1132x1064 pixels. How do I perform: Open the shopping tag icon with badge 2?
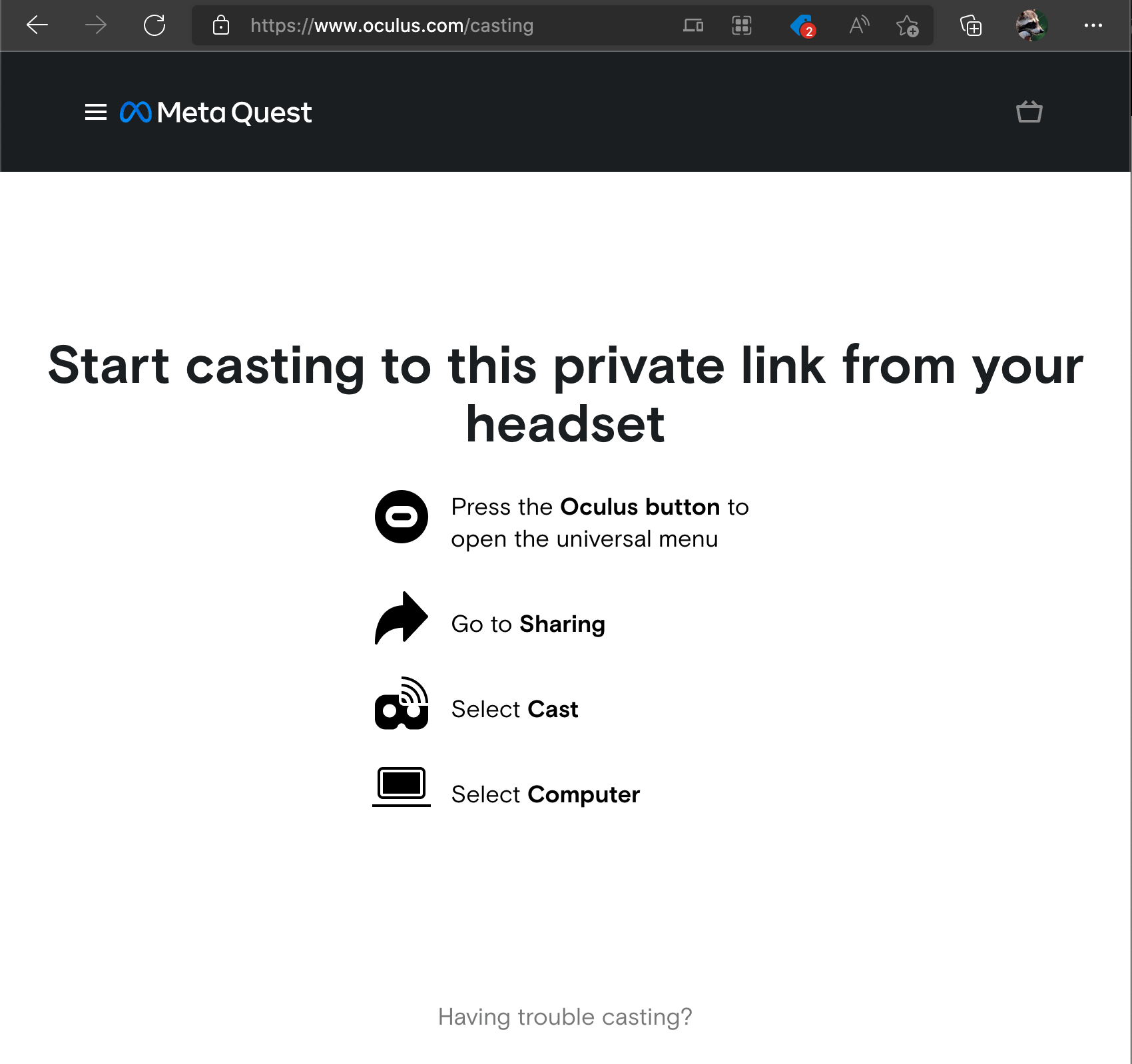pyautogui.click(x=802, y=26)
